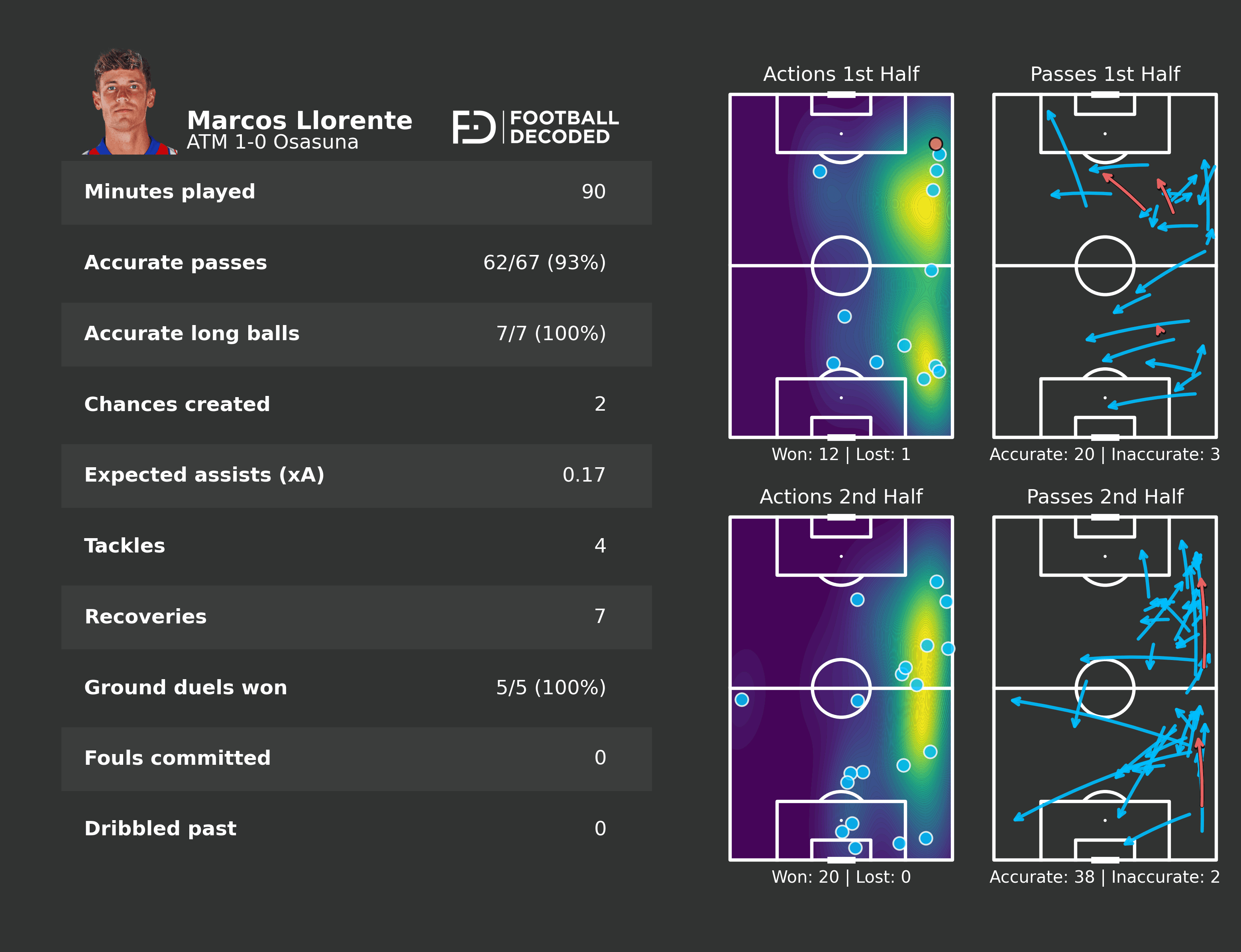The height and width of the screenshot is (952, 1241).
Task: Click the Expected assists (xA) value 0.17
Action: [584, 475]
